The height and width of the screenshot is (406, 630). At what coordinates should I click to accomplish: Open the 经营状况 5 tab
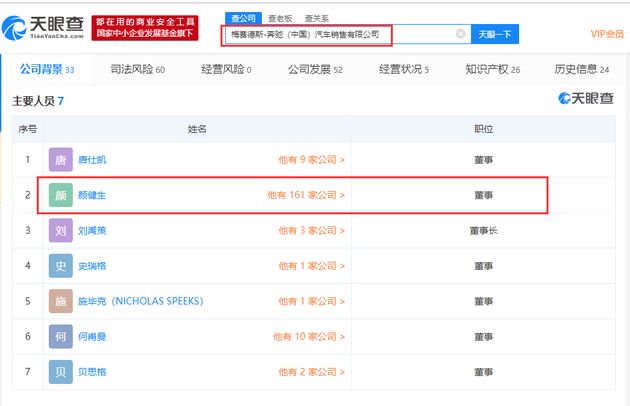point(404,69)
